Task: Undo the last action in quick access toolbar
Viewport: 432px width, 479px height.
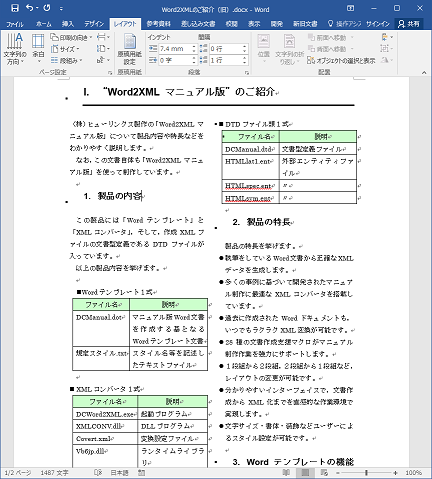Action: (x=30, y=8)
